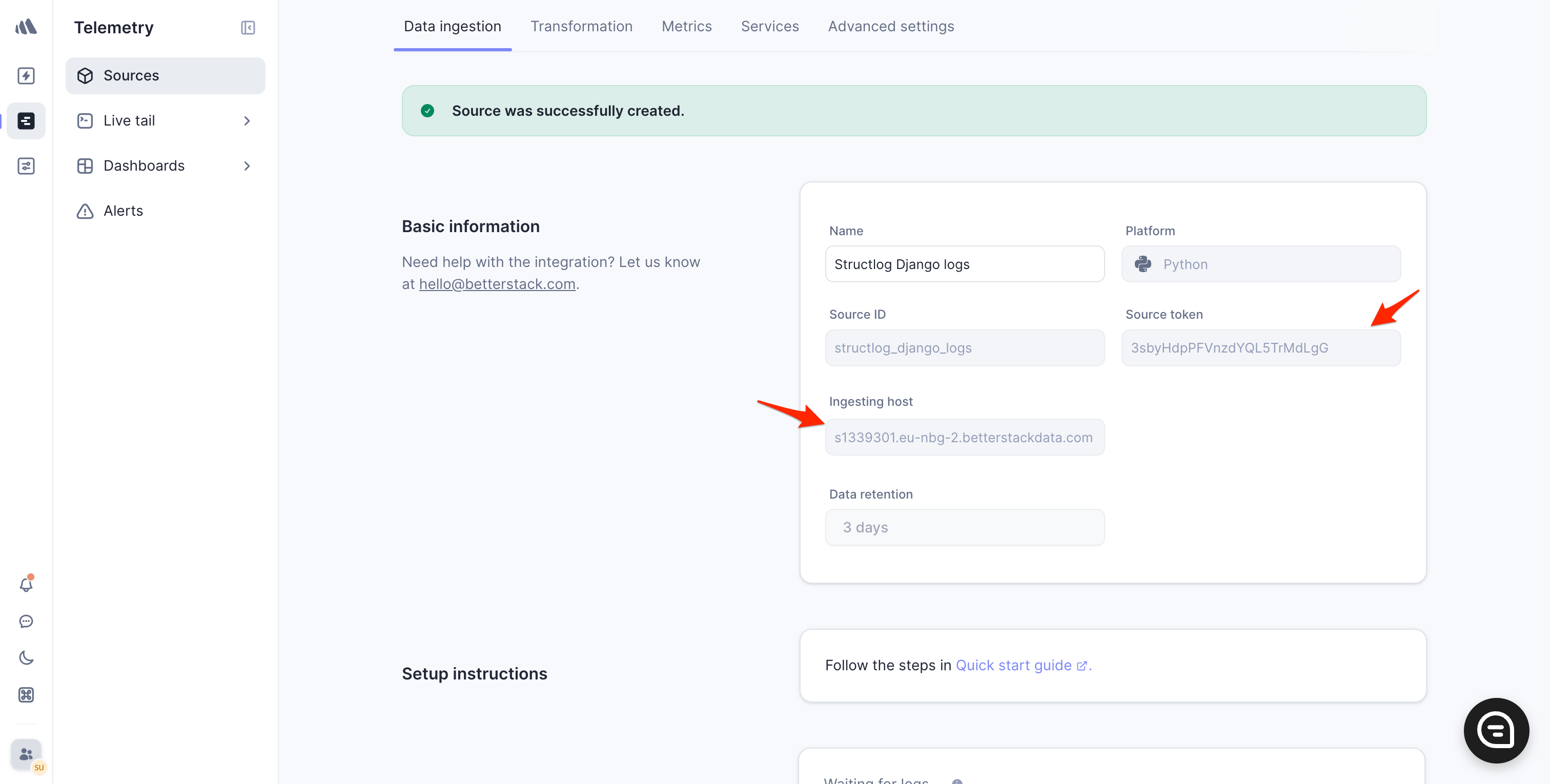Collapse the Telemetry sidebar panel
This screenshot has height=784, width=1550.
pos(248,28)
